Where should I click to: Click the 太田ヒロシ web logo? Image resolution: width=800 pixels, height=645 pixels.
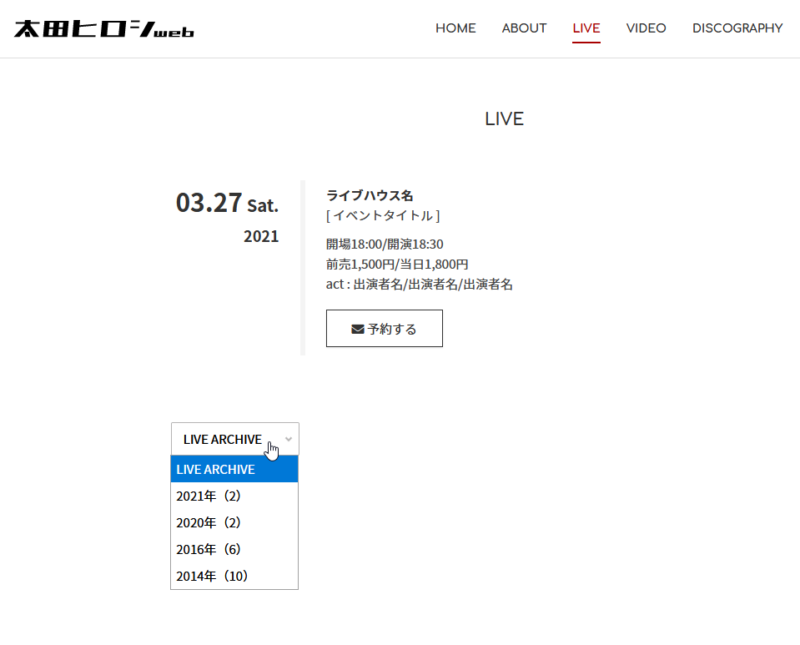(x=104, y=29)
